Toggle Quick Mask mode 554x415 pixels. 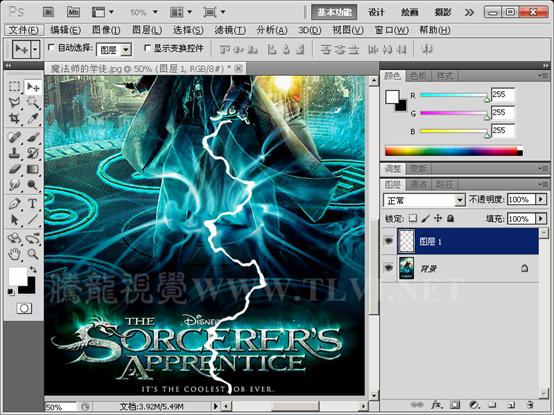24,308
